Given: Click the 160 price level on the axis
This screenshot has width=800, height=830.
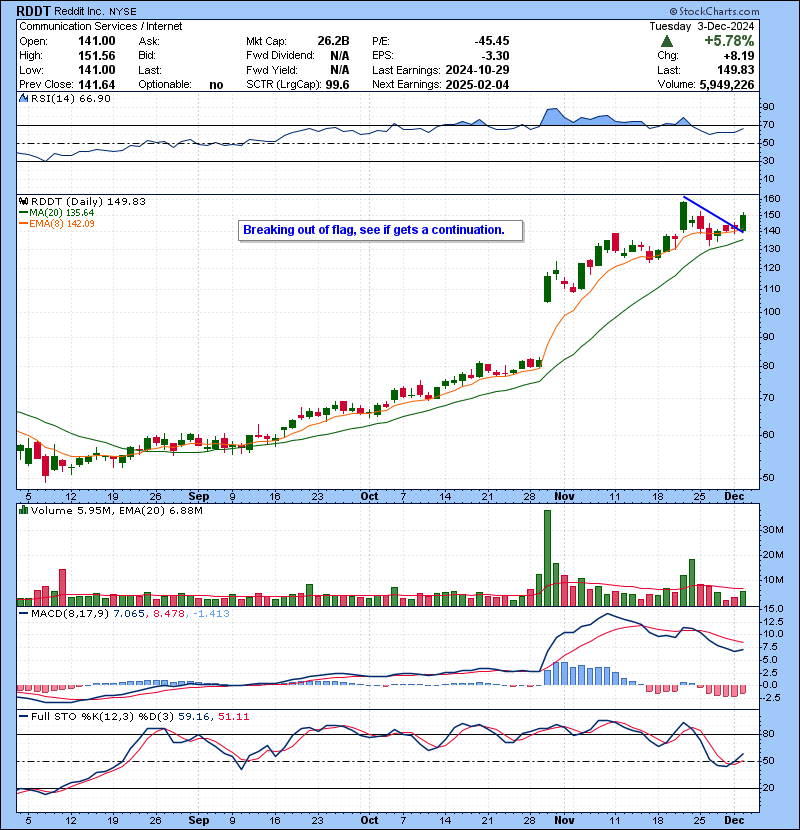Looking at the screenshot, I should 772,199.
